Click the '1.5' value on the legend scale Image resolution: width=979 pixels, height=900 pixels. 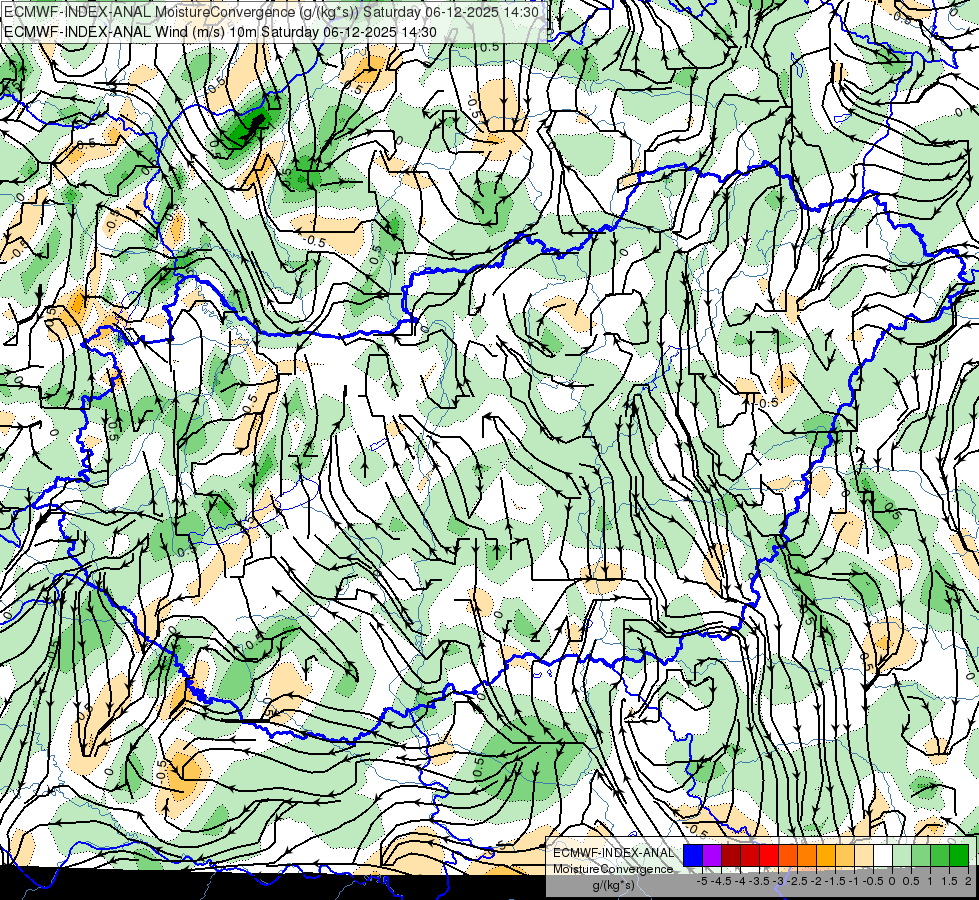point(948,881)
